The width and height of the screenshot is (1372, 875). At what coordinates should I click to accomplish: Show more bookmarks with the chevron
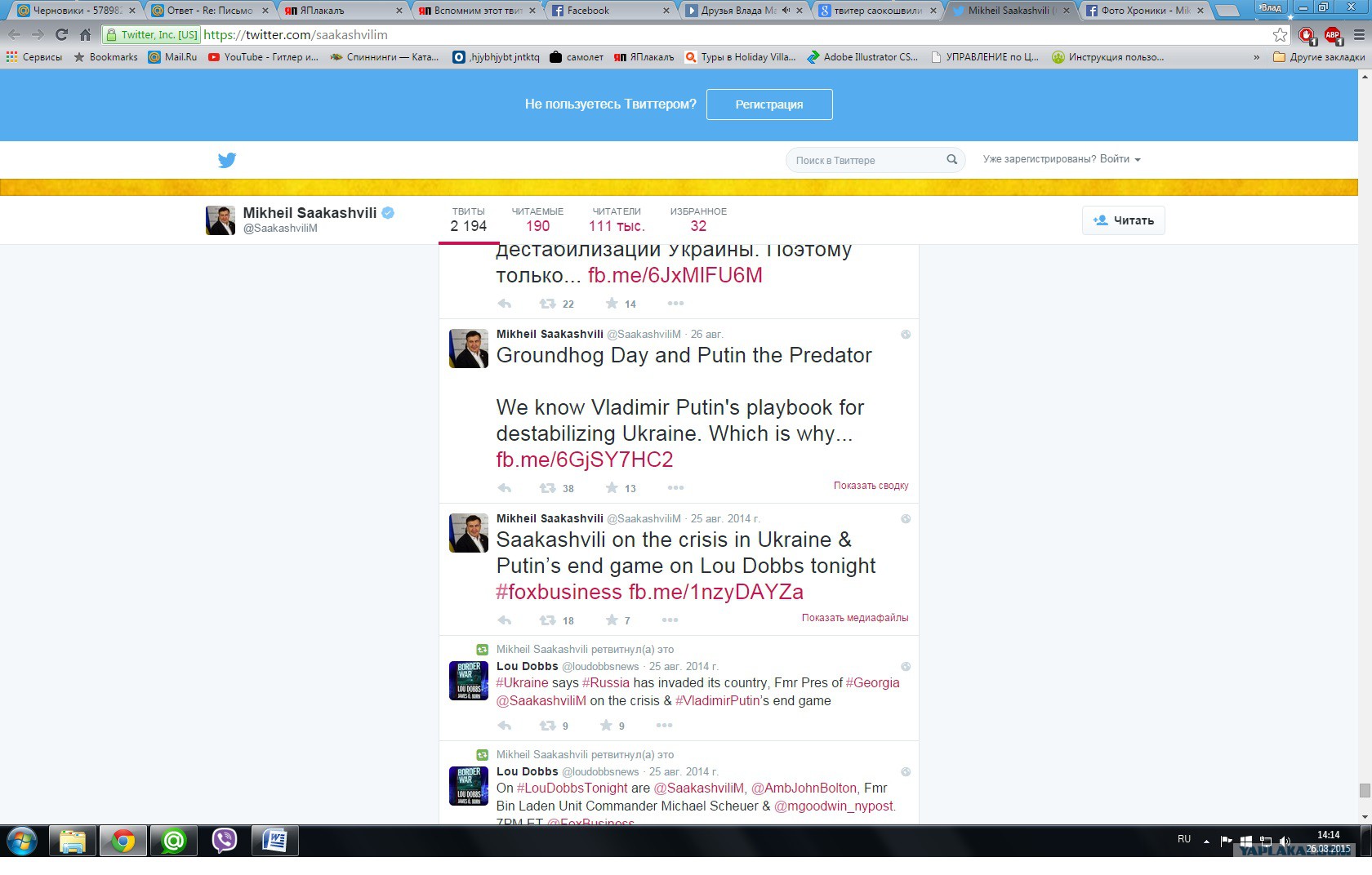tap(1256, 57)
